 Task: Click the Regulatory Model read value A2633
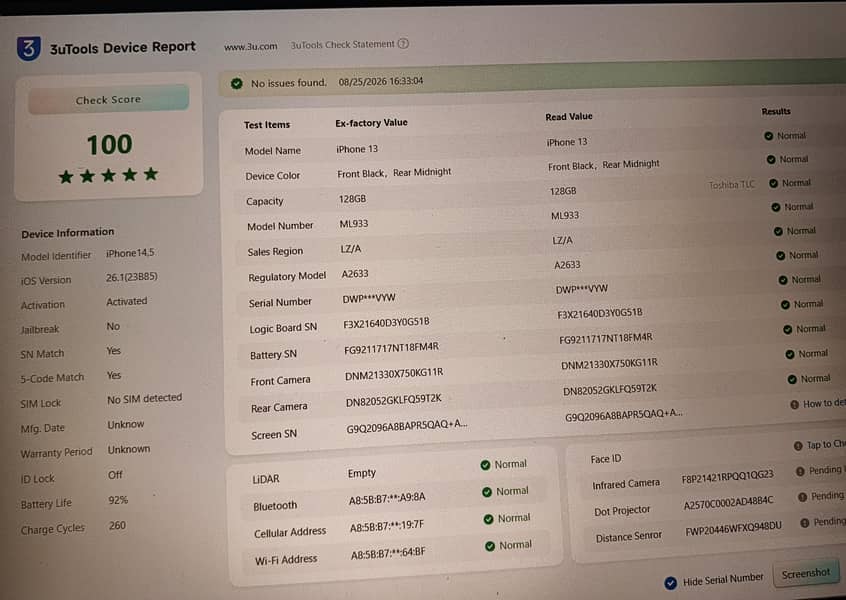(567, 265)
